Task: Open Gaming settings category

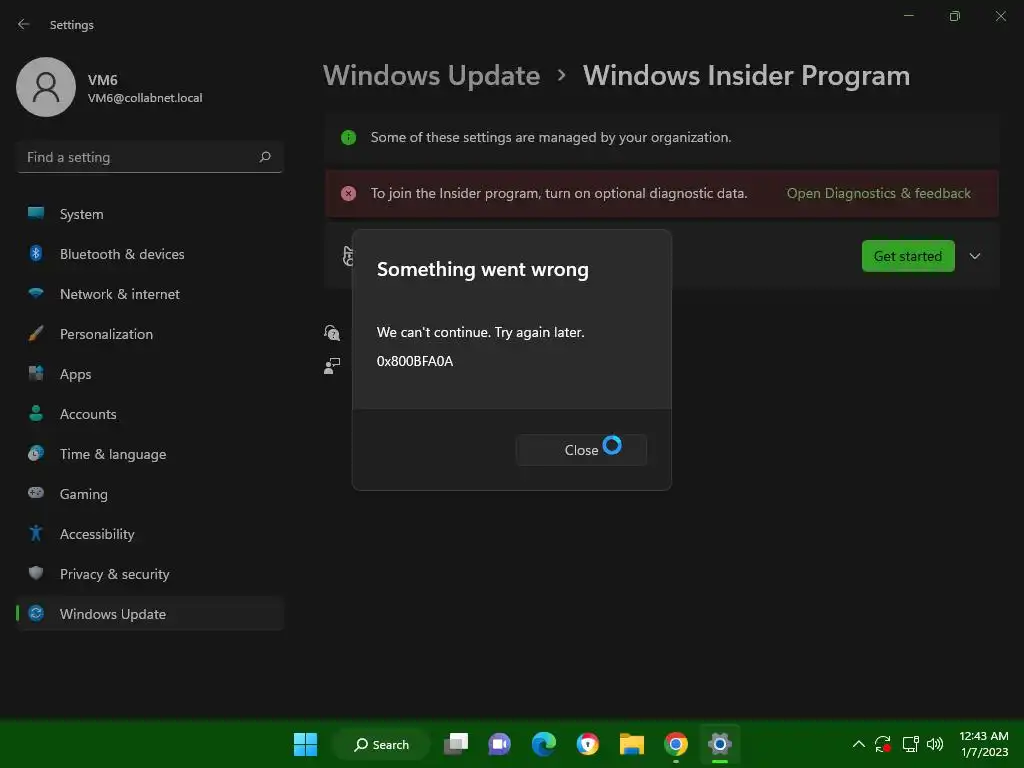Action: (x=150, y=494)
